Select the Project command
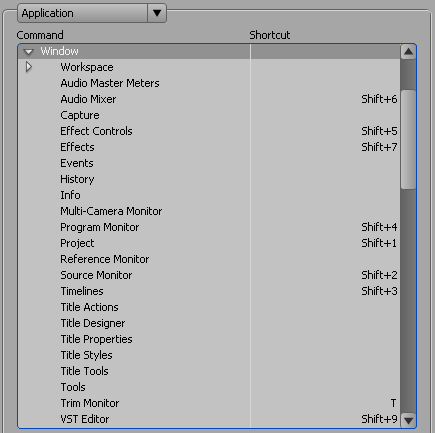The height and width of the screenshot is (433, 435). (x=77, y=243)
